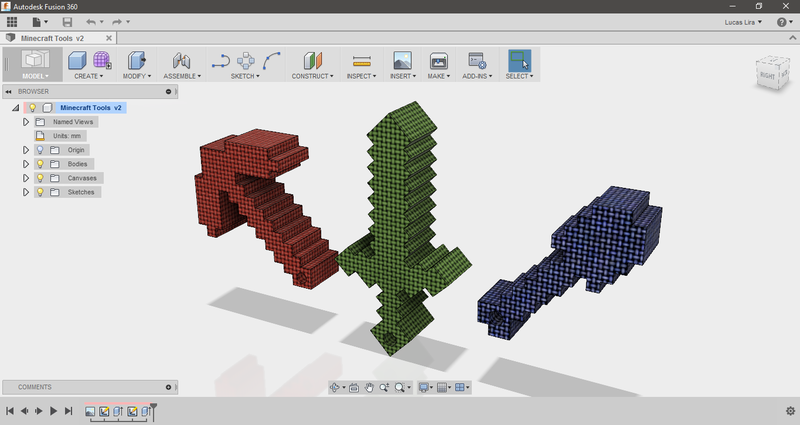Screen dimensions: 800x425
Task: Redo the last undone action
Action: point(117,22)
